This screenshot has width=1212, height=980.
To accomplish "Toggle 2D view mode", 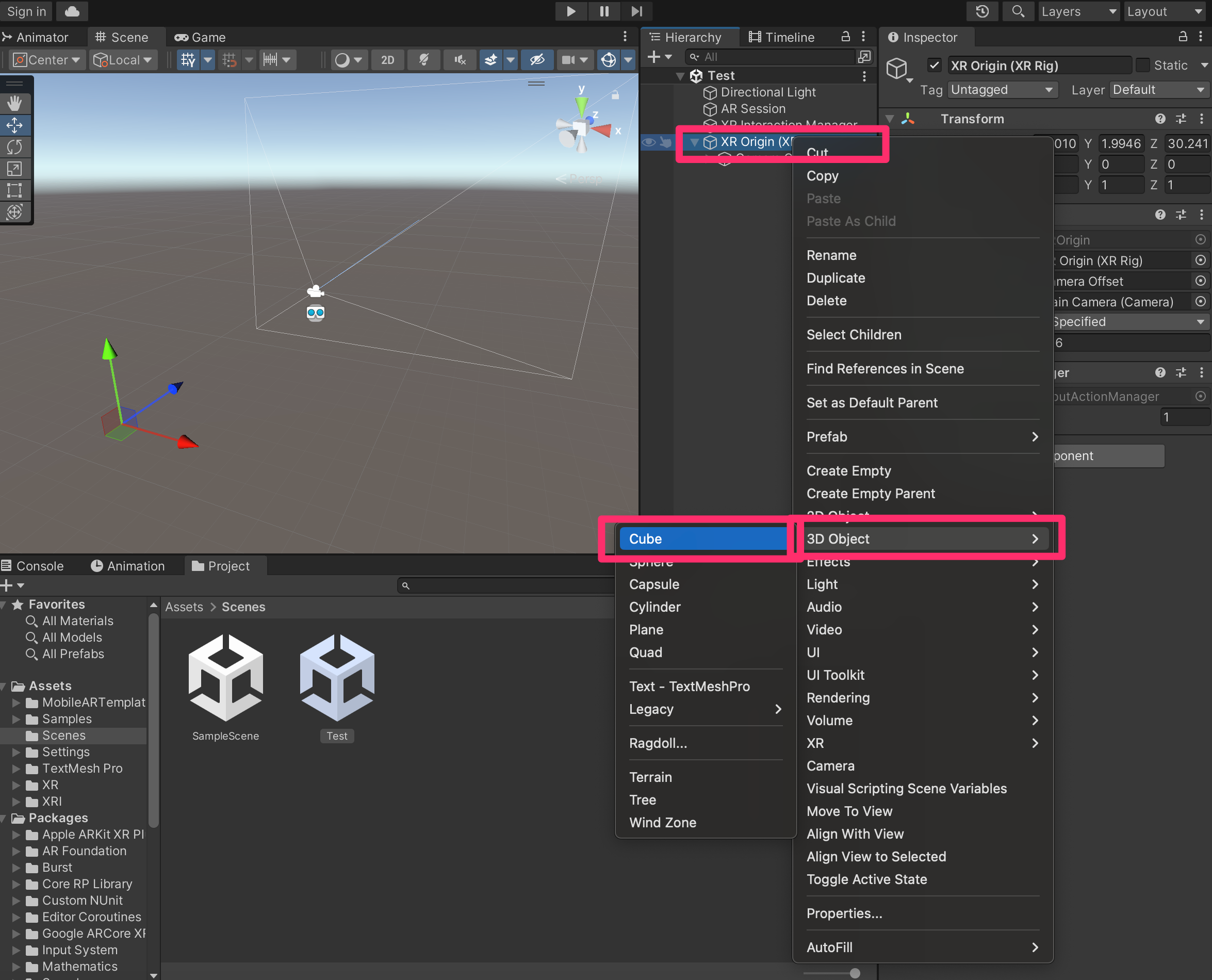I will click(x=387, y=60).
